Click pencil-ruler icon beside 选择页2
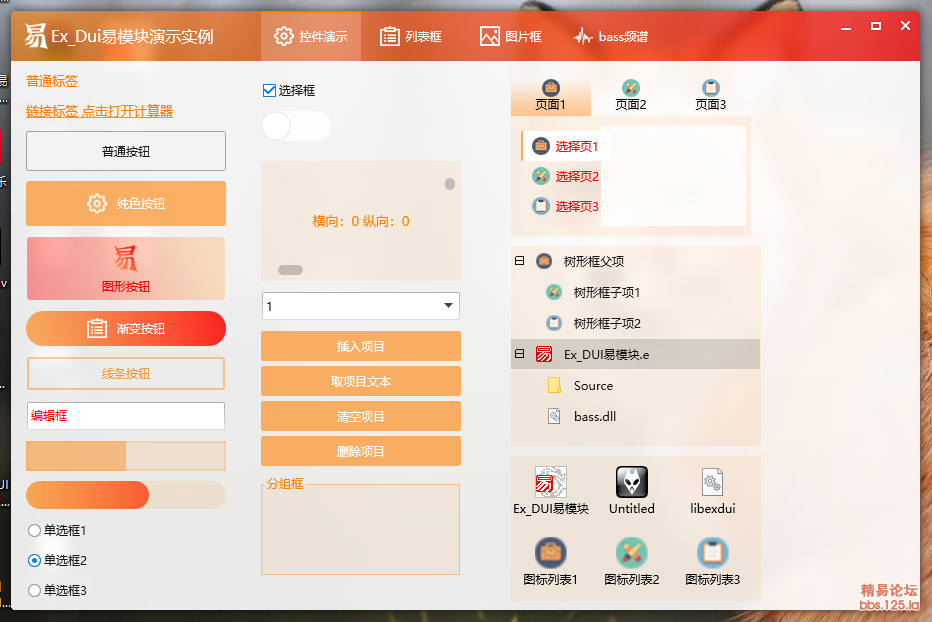932x622 pixels. click(540, 176)
